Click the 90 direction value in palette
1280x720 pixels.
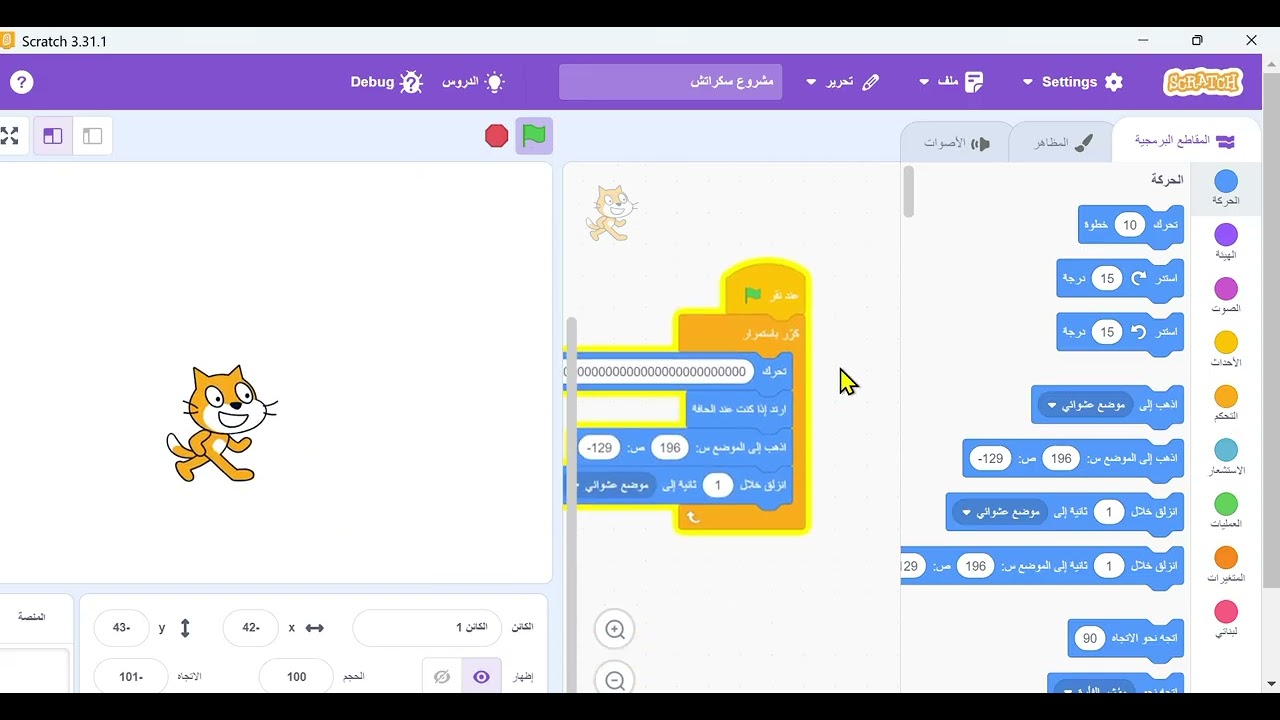pyautogui.click(x=1090, y=638)
